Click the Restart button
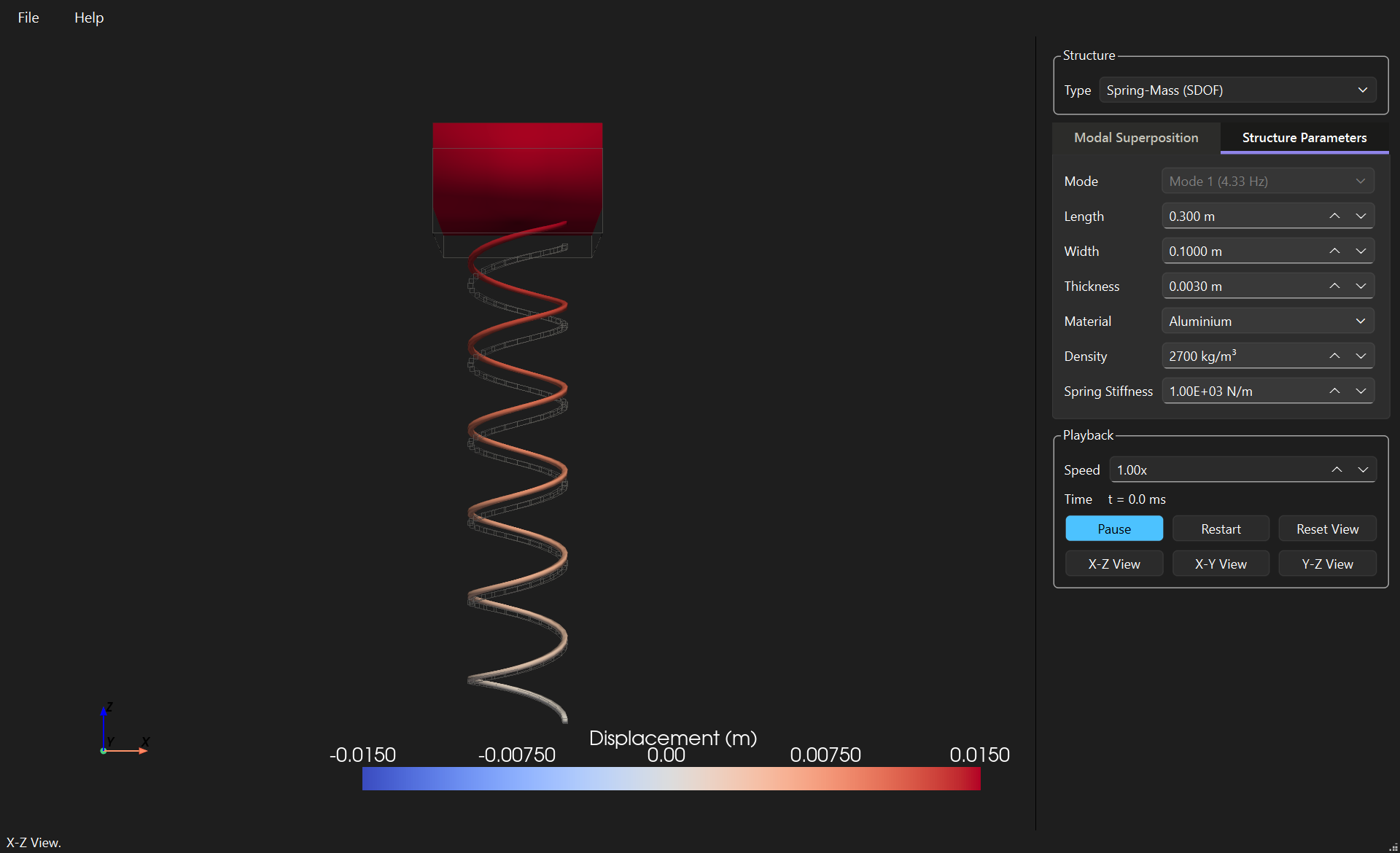 click(x=1221, y=529)
